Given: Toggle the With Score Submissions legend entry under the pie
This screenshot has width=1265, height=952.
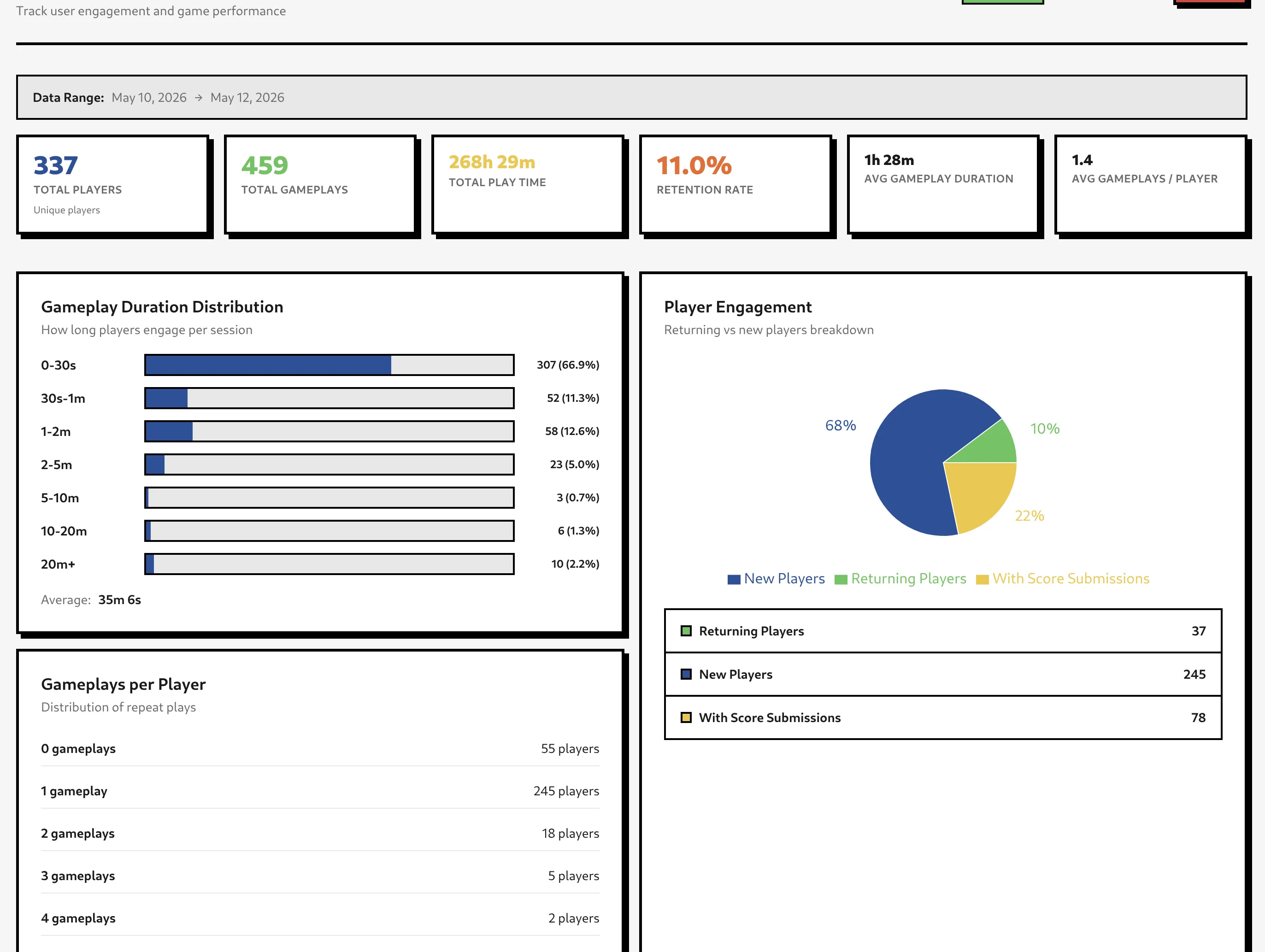Looking at the screenshot, I should click(x=1063, y=579).
